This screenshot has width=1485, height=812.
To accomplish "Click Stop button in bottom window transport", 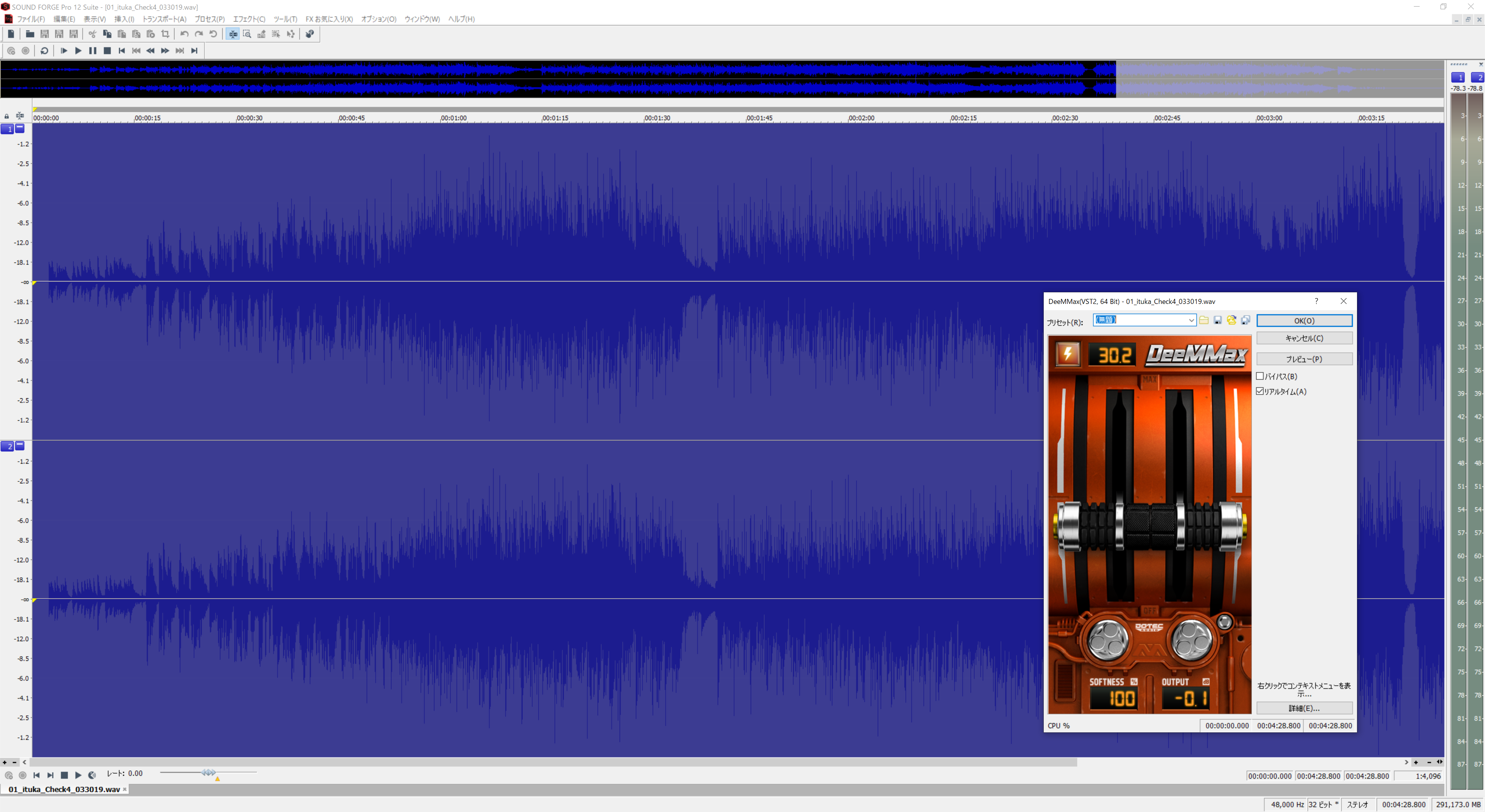I will [65, 776].
